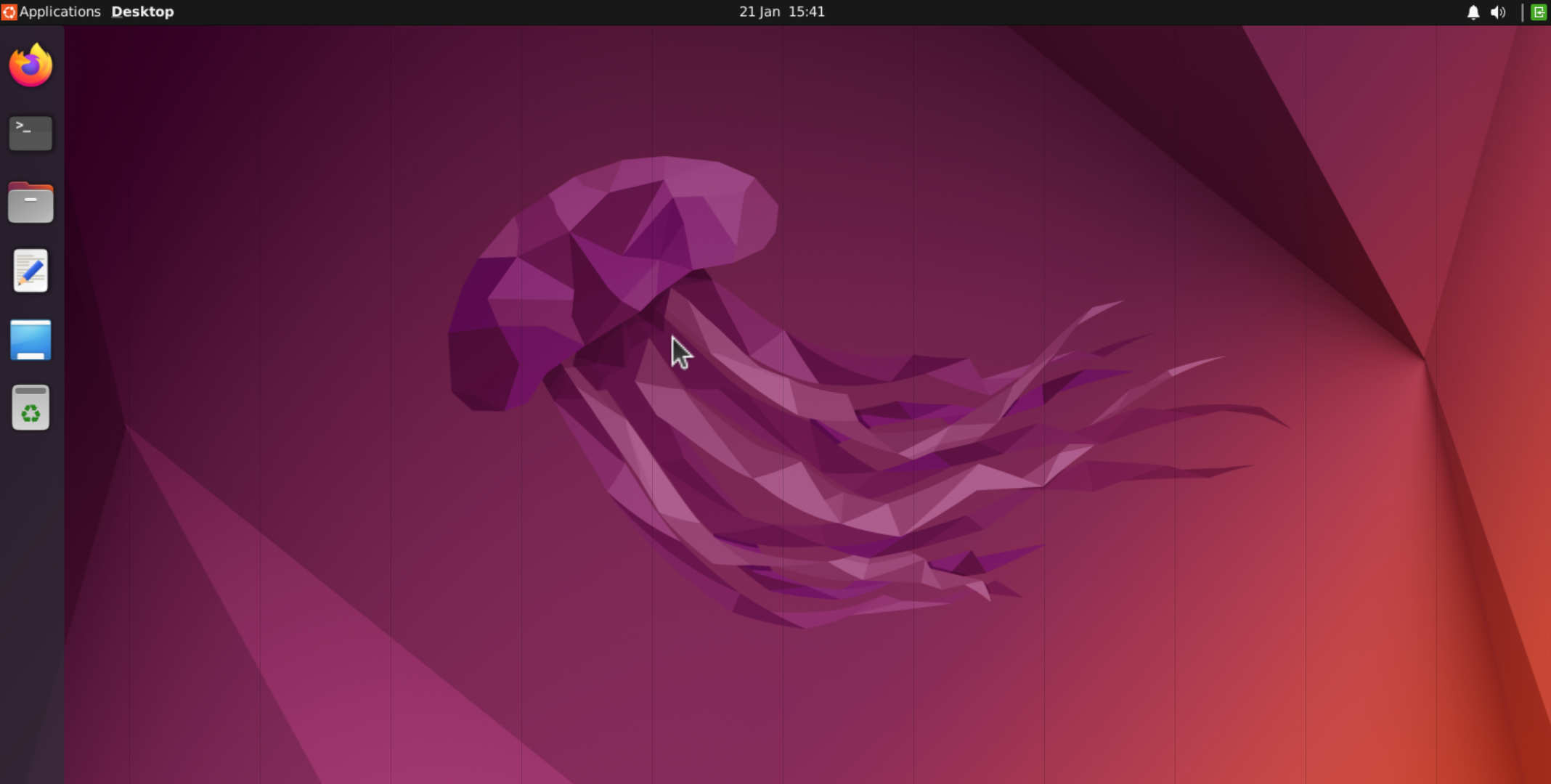Click the orange Ubuntu logo icon
Viewport: 1551px width, 784px height.
tap(9, 12)
